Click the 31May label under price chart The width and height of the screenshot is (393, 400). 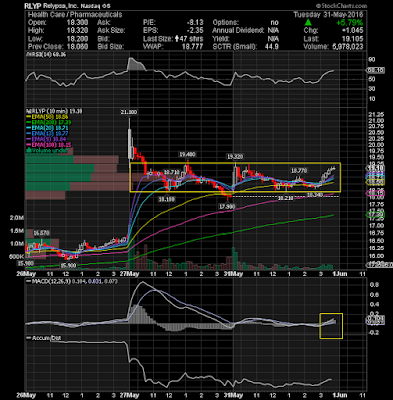pos(233,274)
